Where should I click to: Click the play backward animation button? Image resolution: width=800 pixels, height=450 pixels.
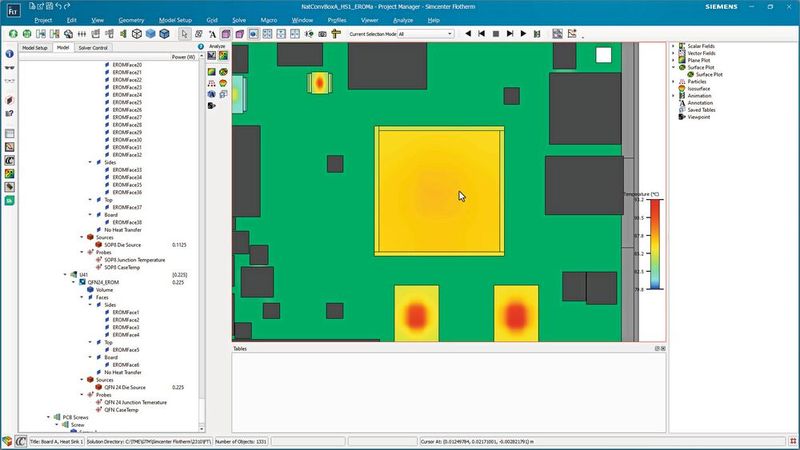(468, 34)
